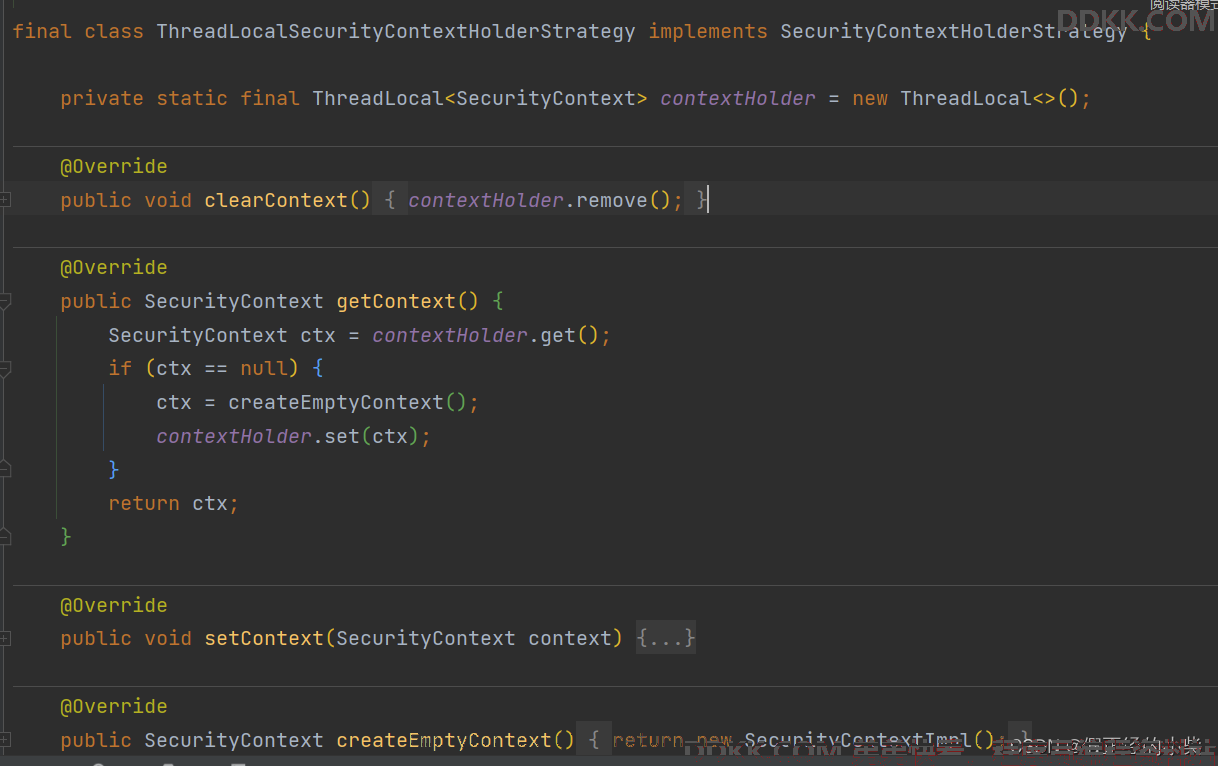
Task: Click the ThreadLocalSecurityContextHolderStrategy class name
Action: tap(395, 31)
